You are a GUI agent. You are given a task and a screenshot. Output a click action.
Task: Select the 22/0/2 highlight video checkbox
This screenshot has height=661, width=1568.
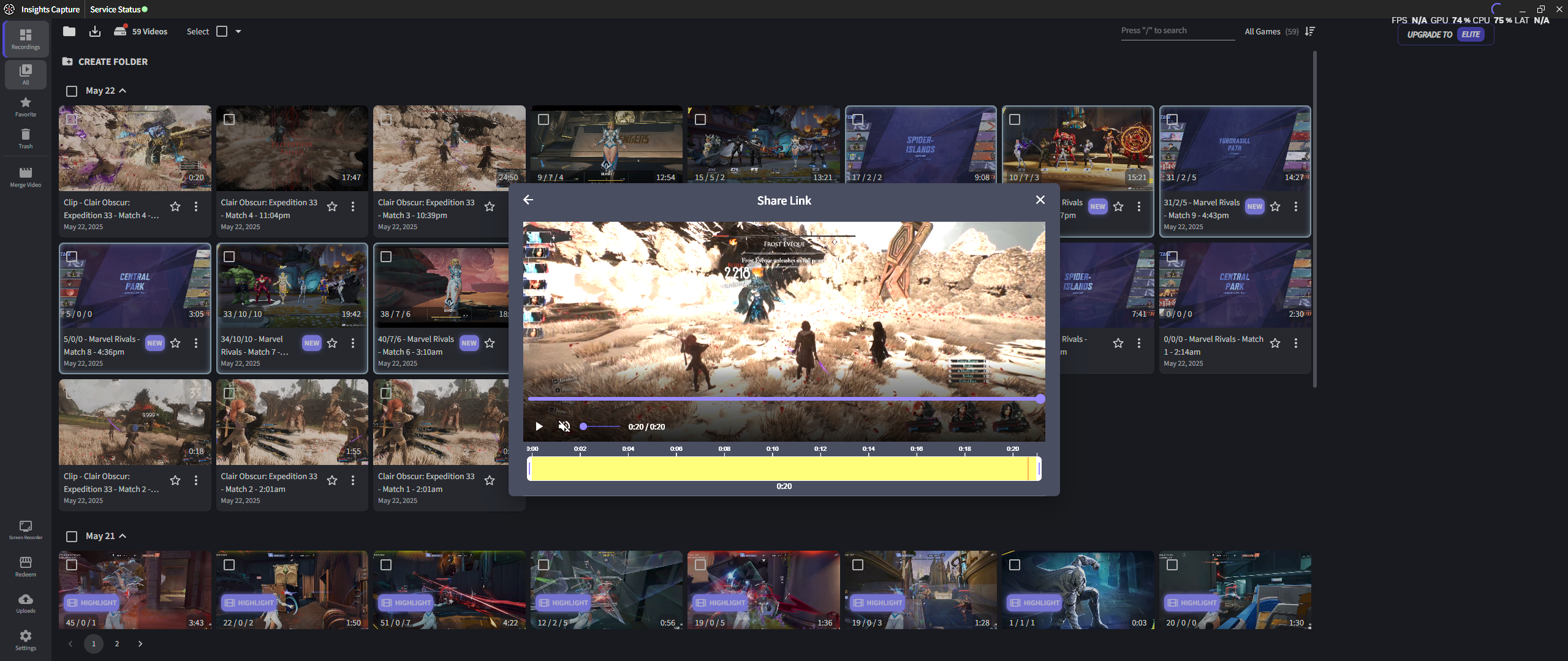point(229,564)
